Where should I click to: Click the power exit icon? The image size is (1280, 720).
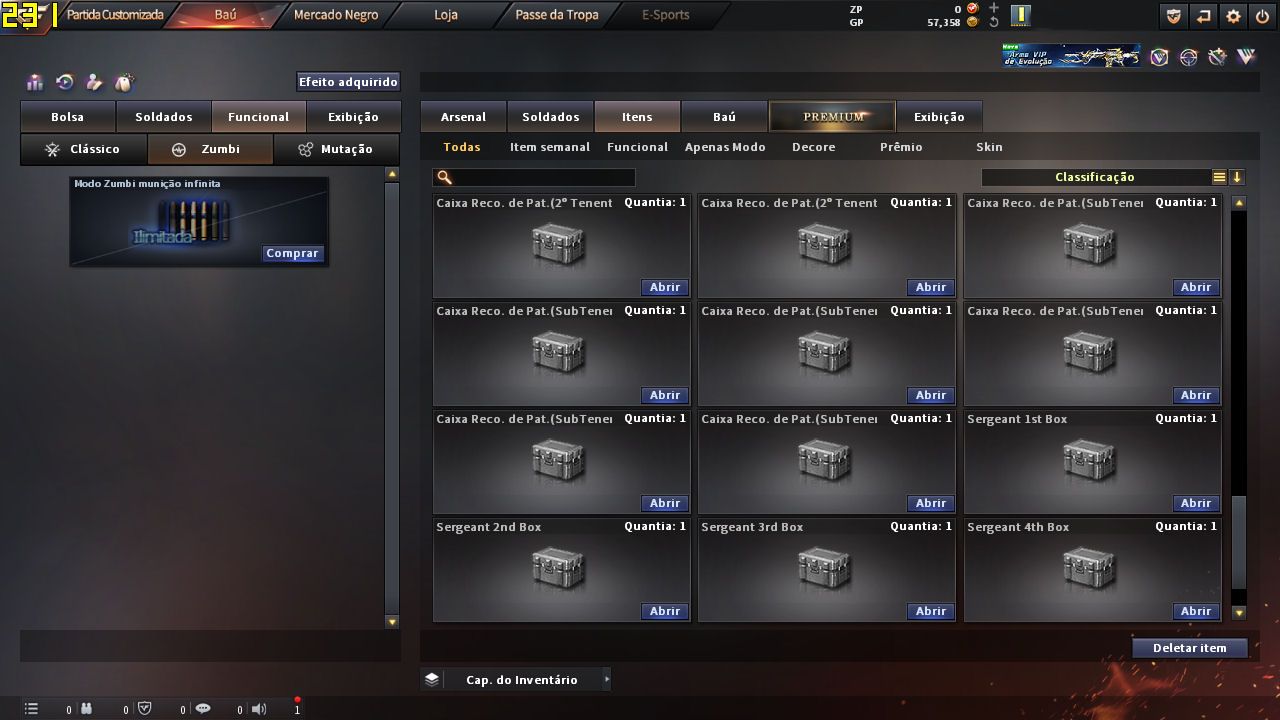pyautogui.click(x=1262, y=16)
